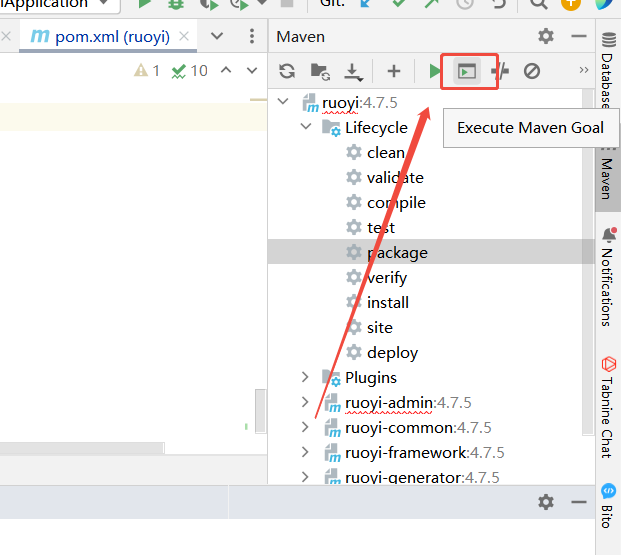
Task: Show more Maven toolbar actions
Action: pos(583,71)
